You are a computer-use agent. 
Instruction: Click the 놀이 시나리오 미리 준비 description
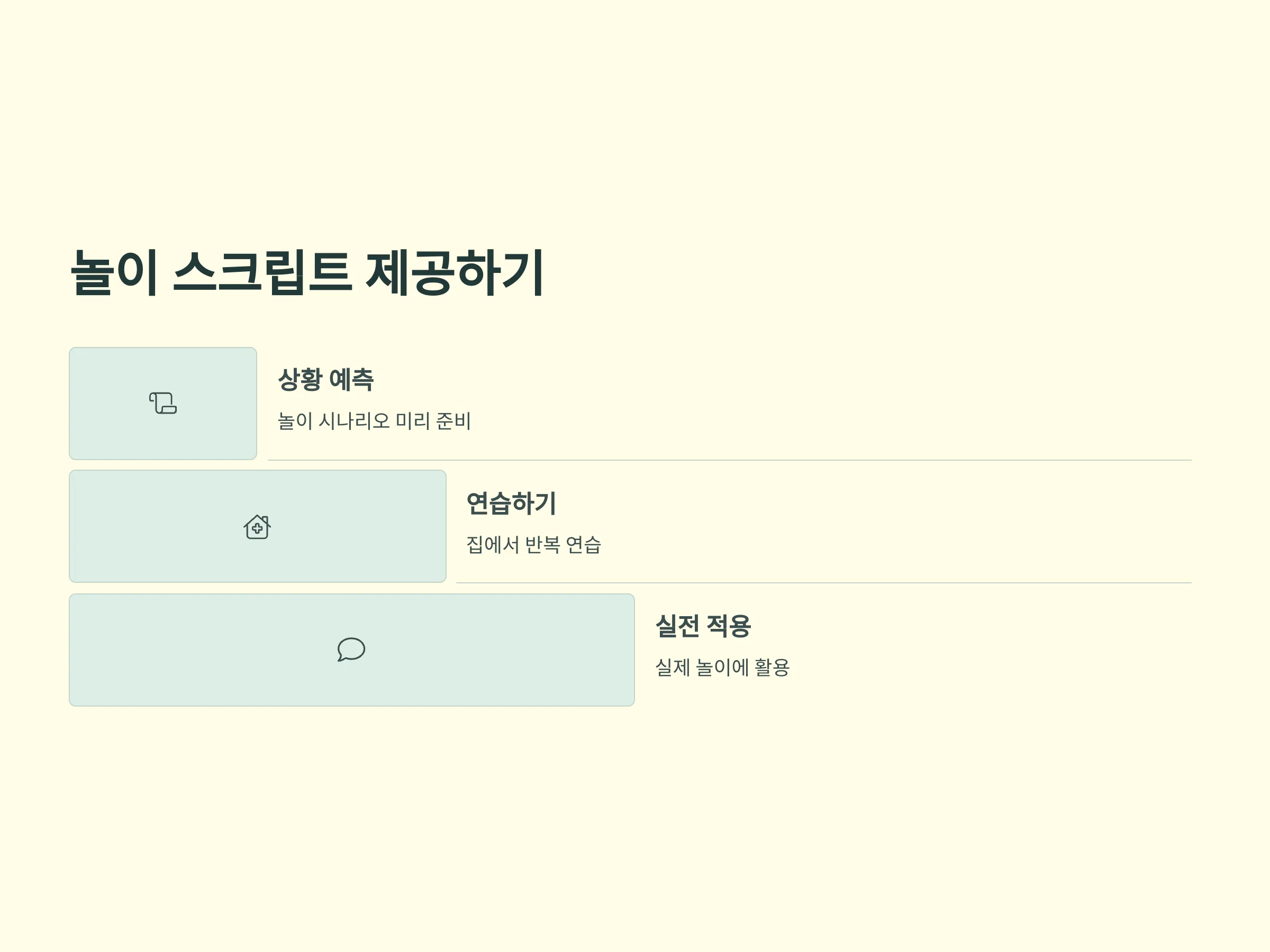point(374,421)
